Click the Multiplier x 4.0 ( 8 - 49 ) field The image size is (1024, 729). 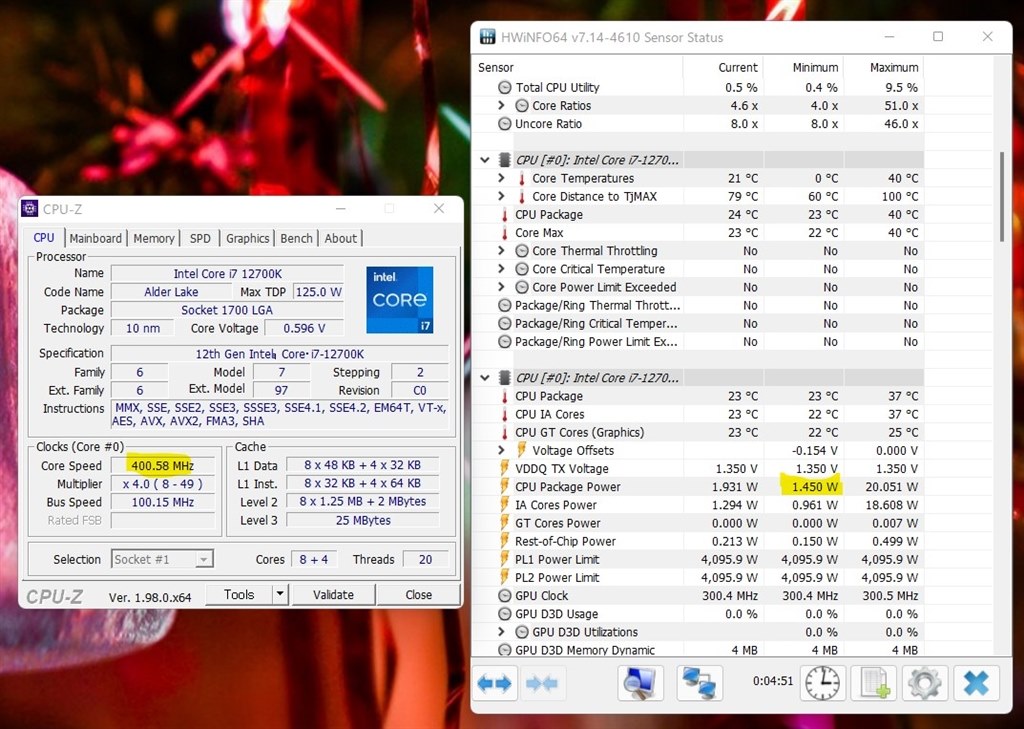point(163,484)
